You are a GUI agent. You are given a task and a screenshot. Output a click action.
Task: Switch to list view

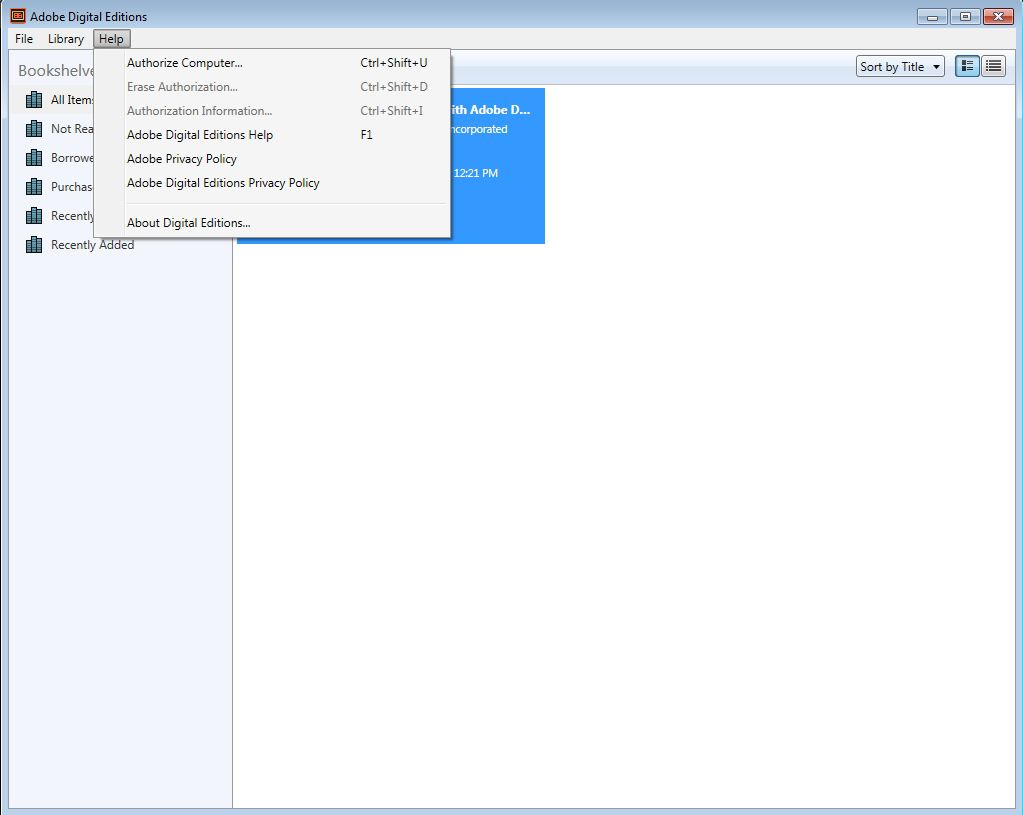(x=994, y=66)
